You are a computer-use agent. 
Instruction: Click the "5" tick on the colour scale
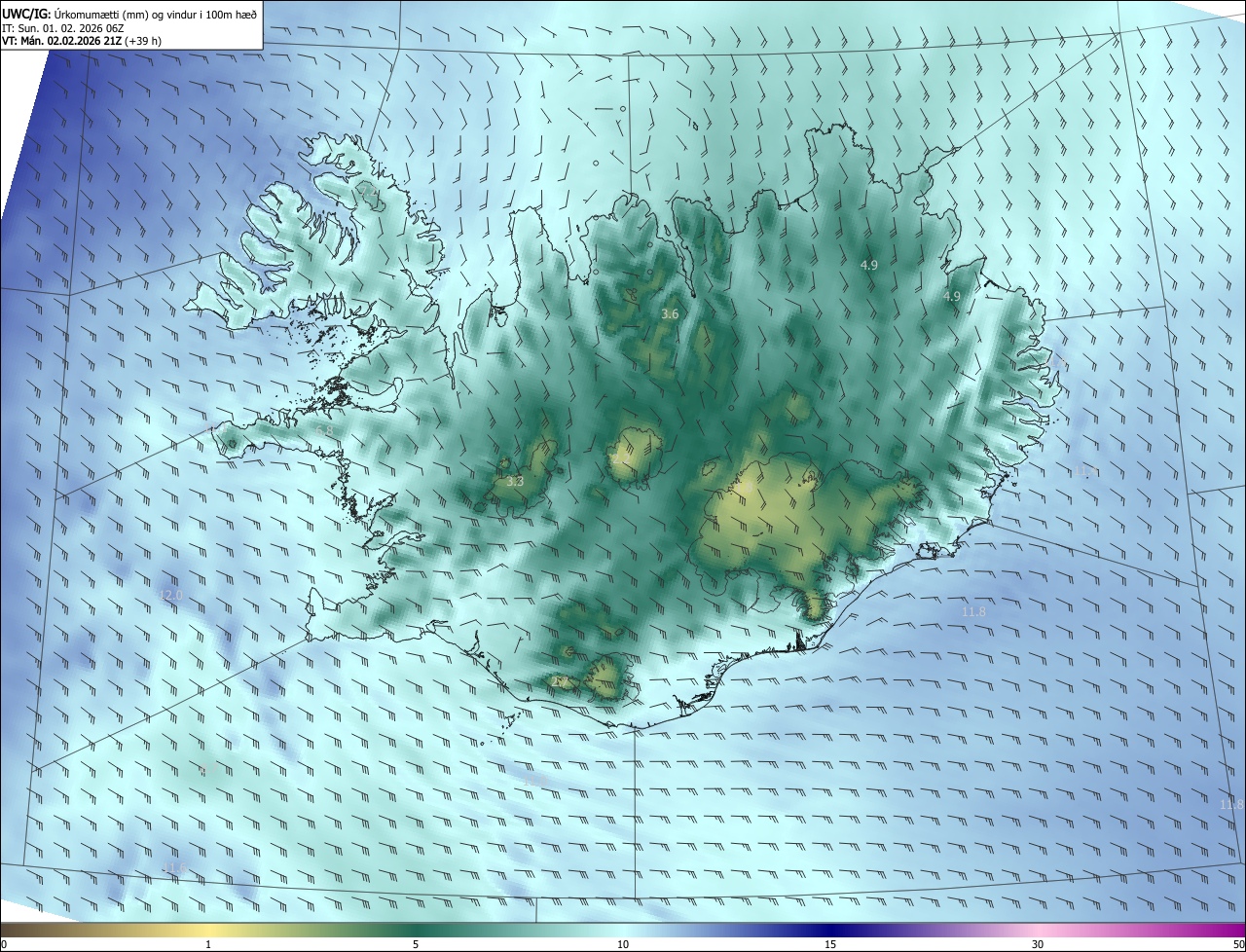point(416,944)
